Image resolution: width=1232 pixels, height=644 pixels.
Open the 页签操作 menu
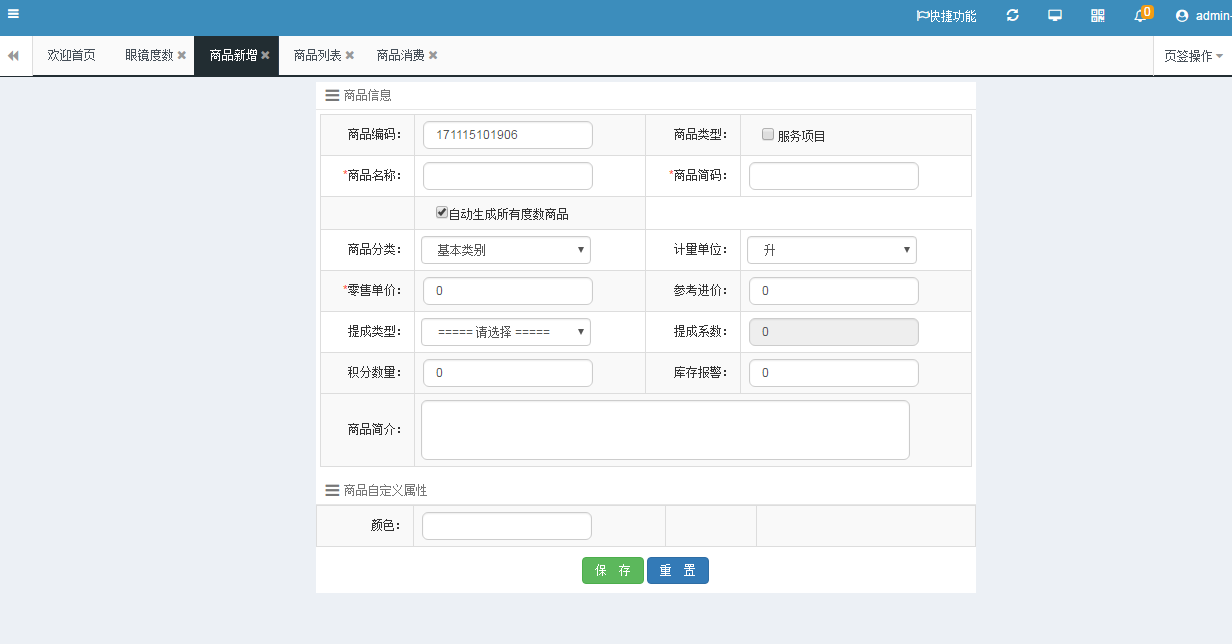click(x=1192, y=56)
